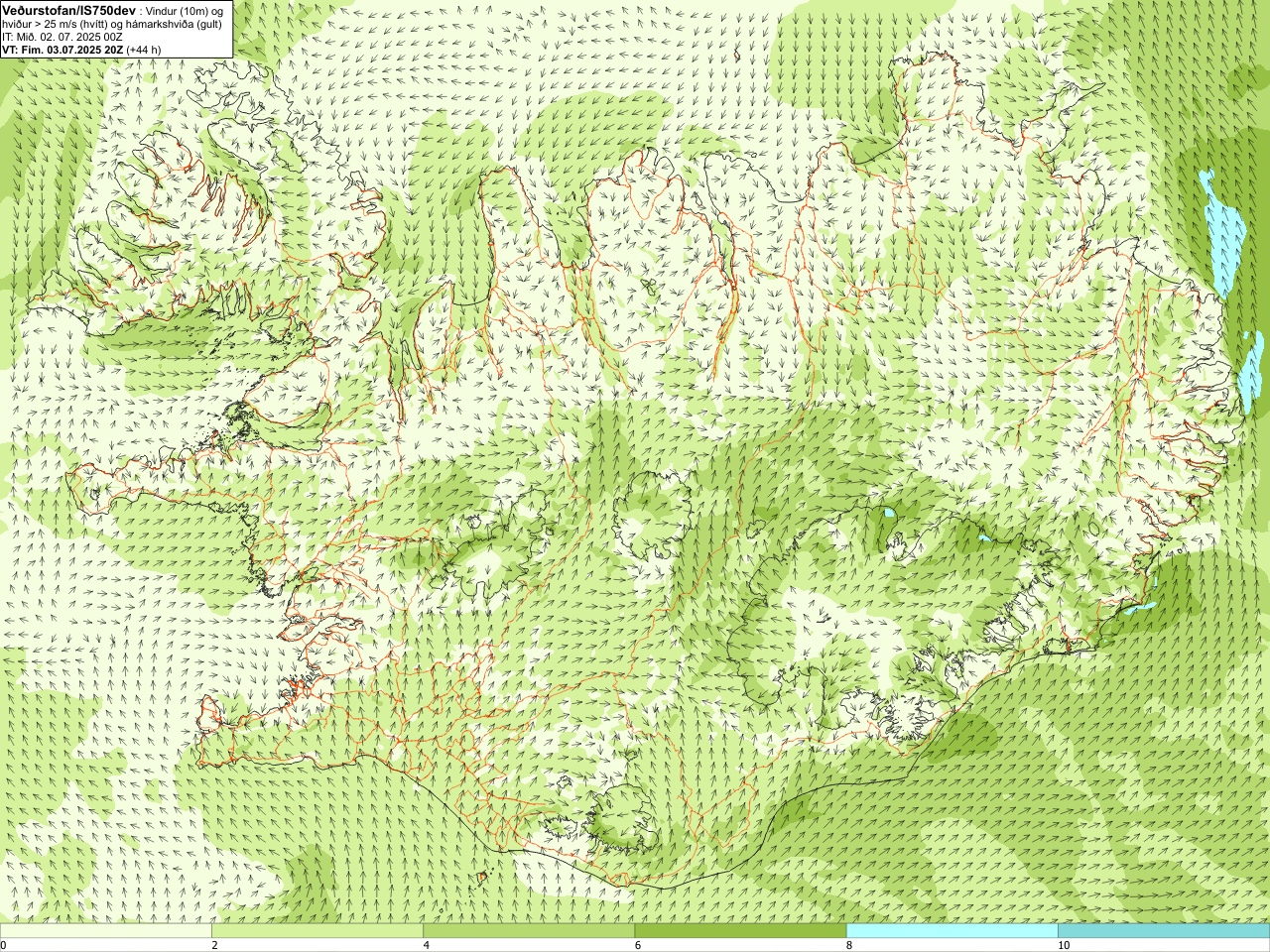Image resolution: width=1270 pixels, height=952 pixels.
Task: Click the legend scale label '0'
Action: [x=4, y=945]
